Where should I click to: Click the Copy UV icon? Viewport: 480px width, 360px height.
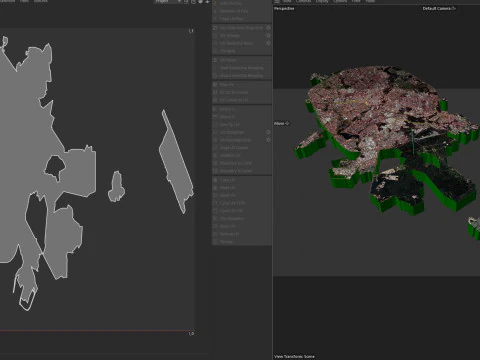215,180
